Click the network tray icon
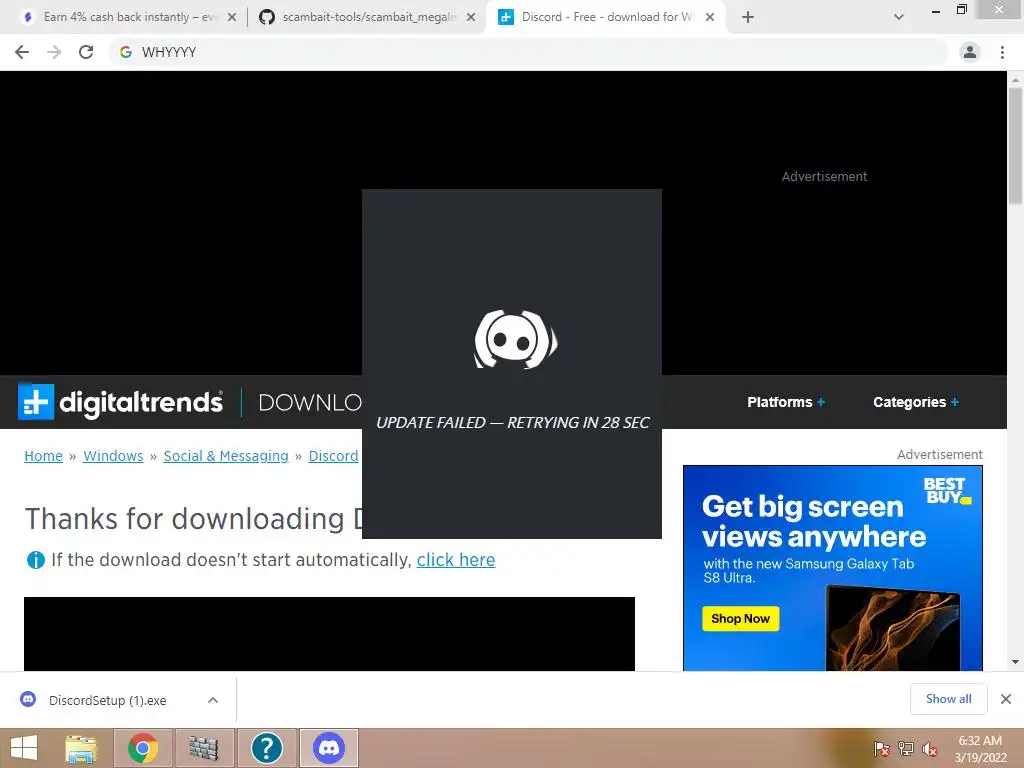The width and height of the screenshot is (1024, 768). click(906, 749)
